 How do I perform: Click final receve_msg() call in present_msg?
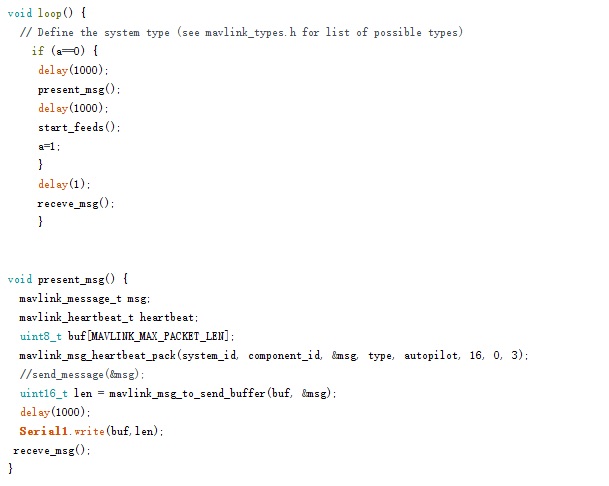(x=52, y=451)
